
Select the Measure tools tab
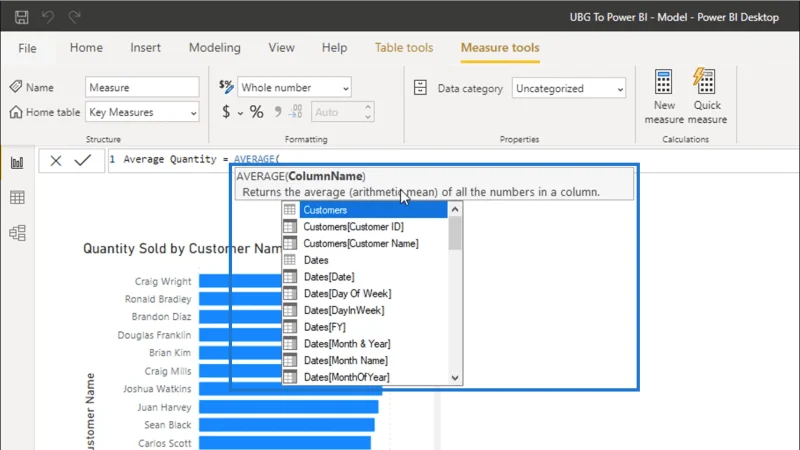click(500, 47)
